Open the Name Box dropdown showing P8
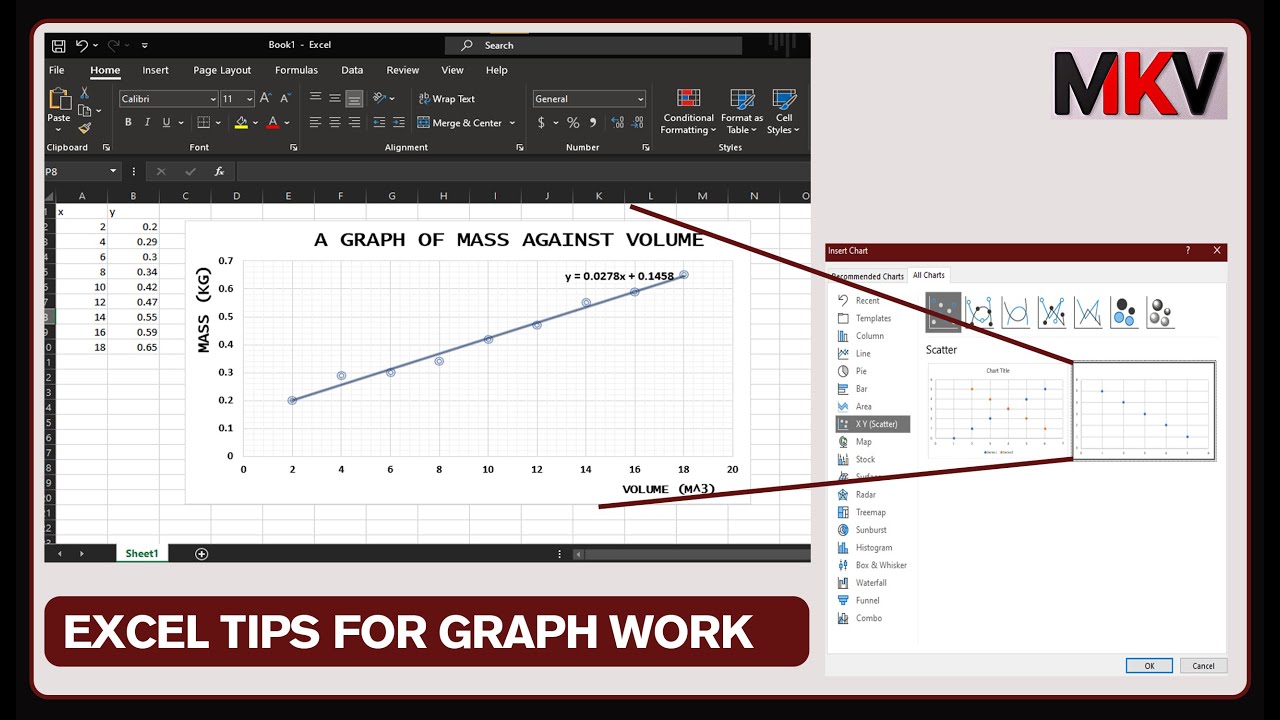 (113, 172)
